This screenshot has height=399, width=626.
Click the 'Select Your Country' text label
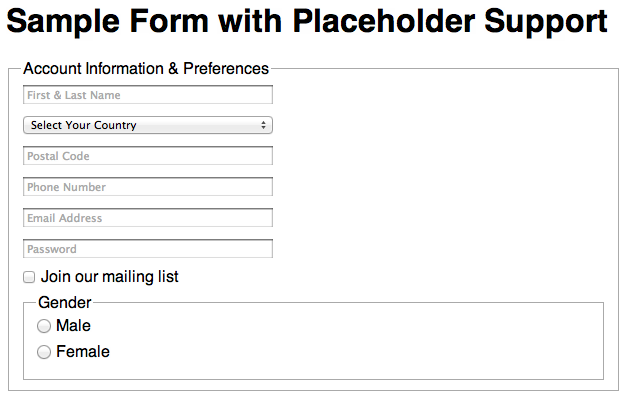click(84, 125)
